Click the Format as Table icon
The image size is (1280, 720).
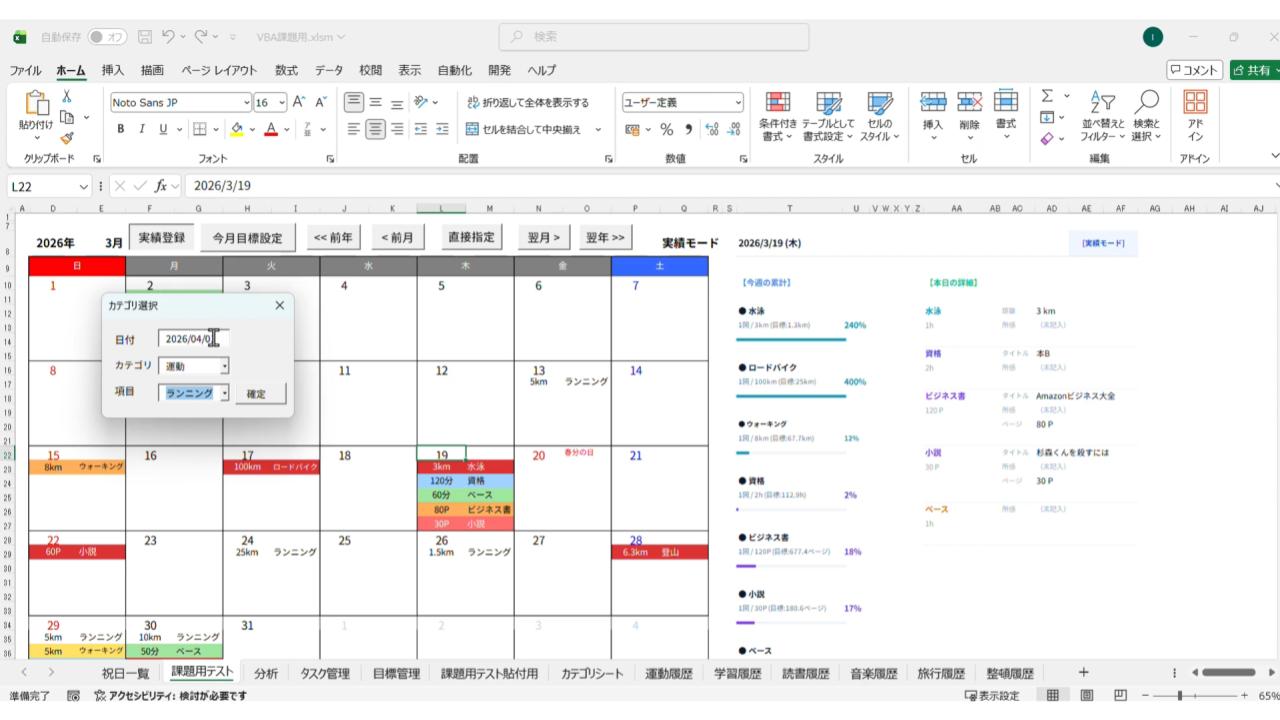[828, 116]
